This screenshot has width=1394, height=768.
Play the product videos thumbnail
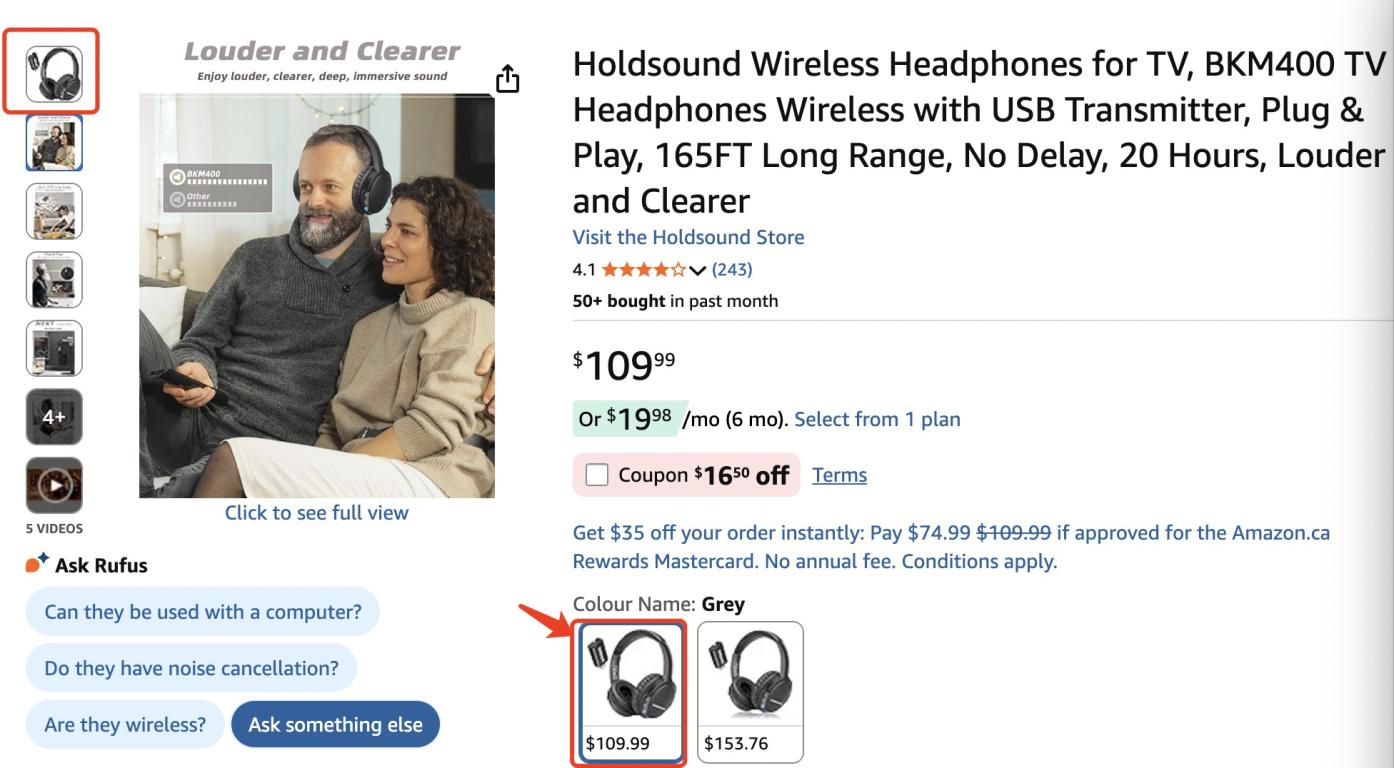click(54, 485)
